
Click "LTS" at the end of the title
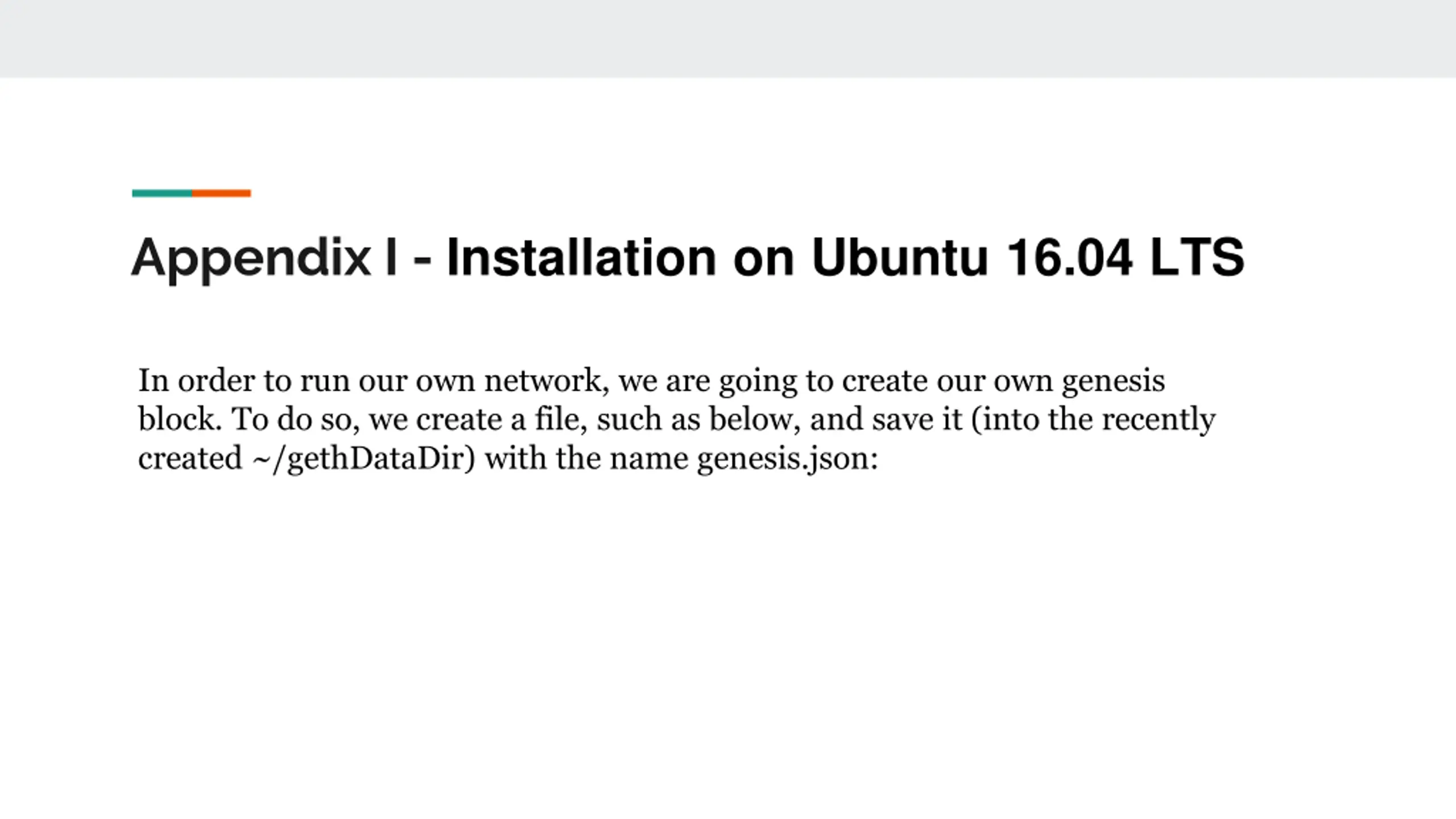pyautogui.click(x=1197, y=257)
